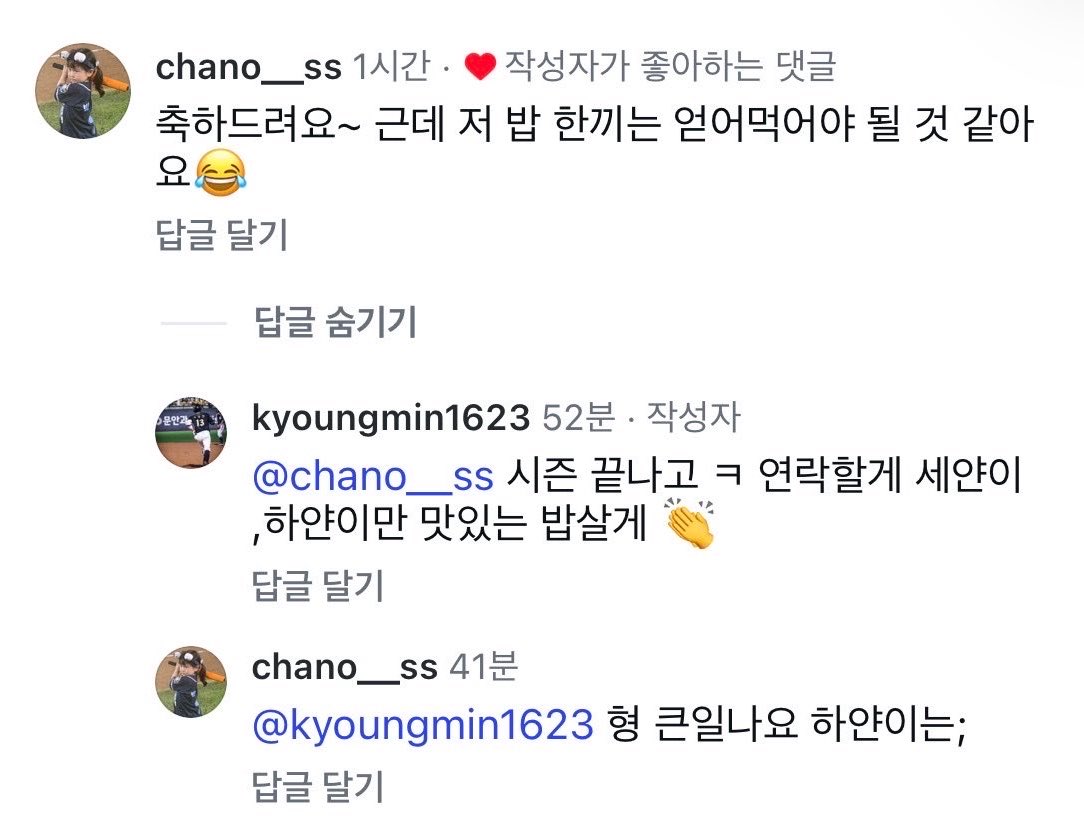Viewport: 1084px width, 834px height.
Task: Open username chano__ss on the top comment
Action: point(249,68)
